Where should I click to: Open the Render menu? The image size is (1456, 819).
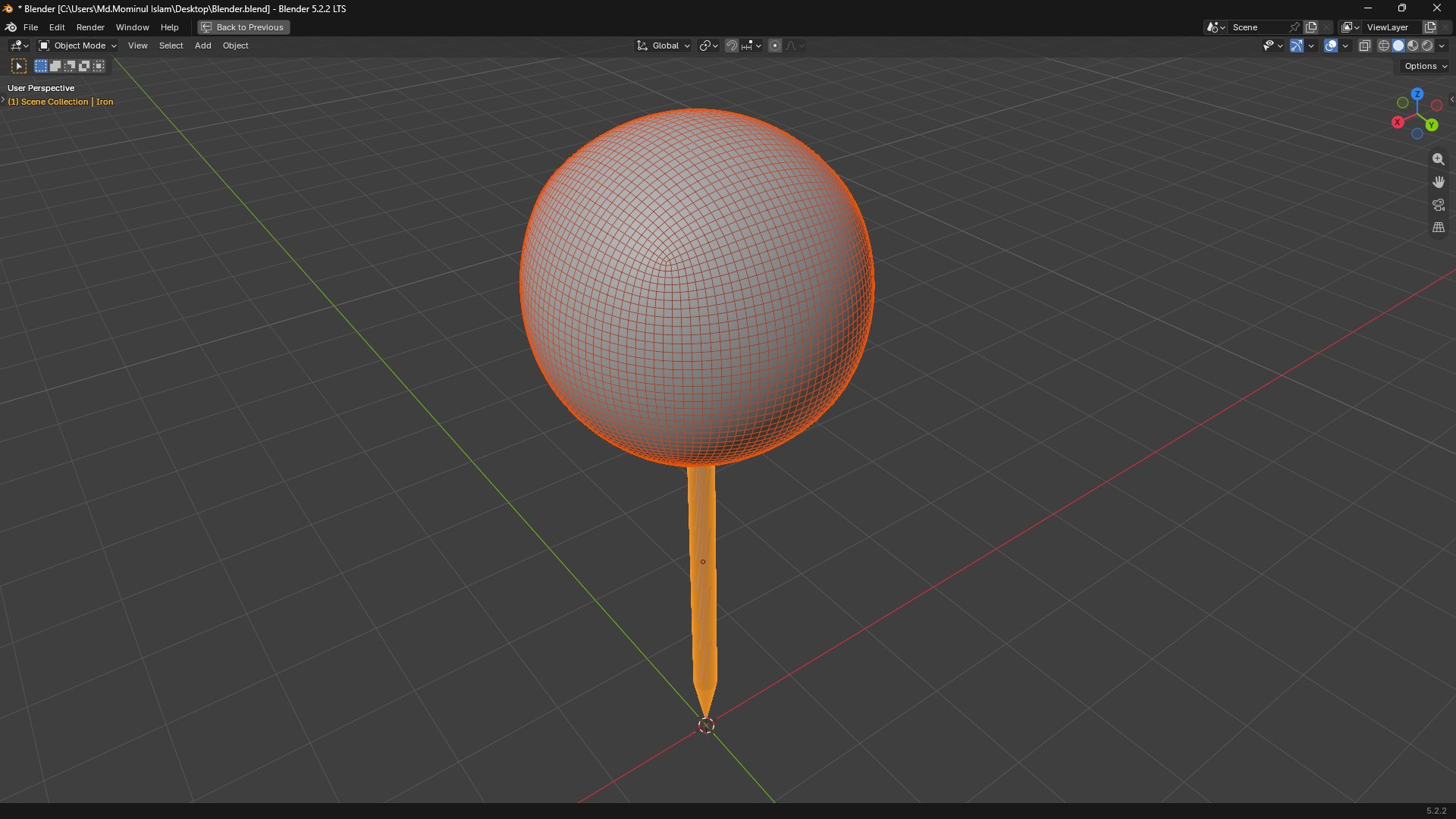coord(90,27)
